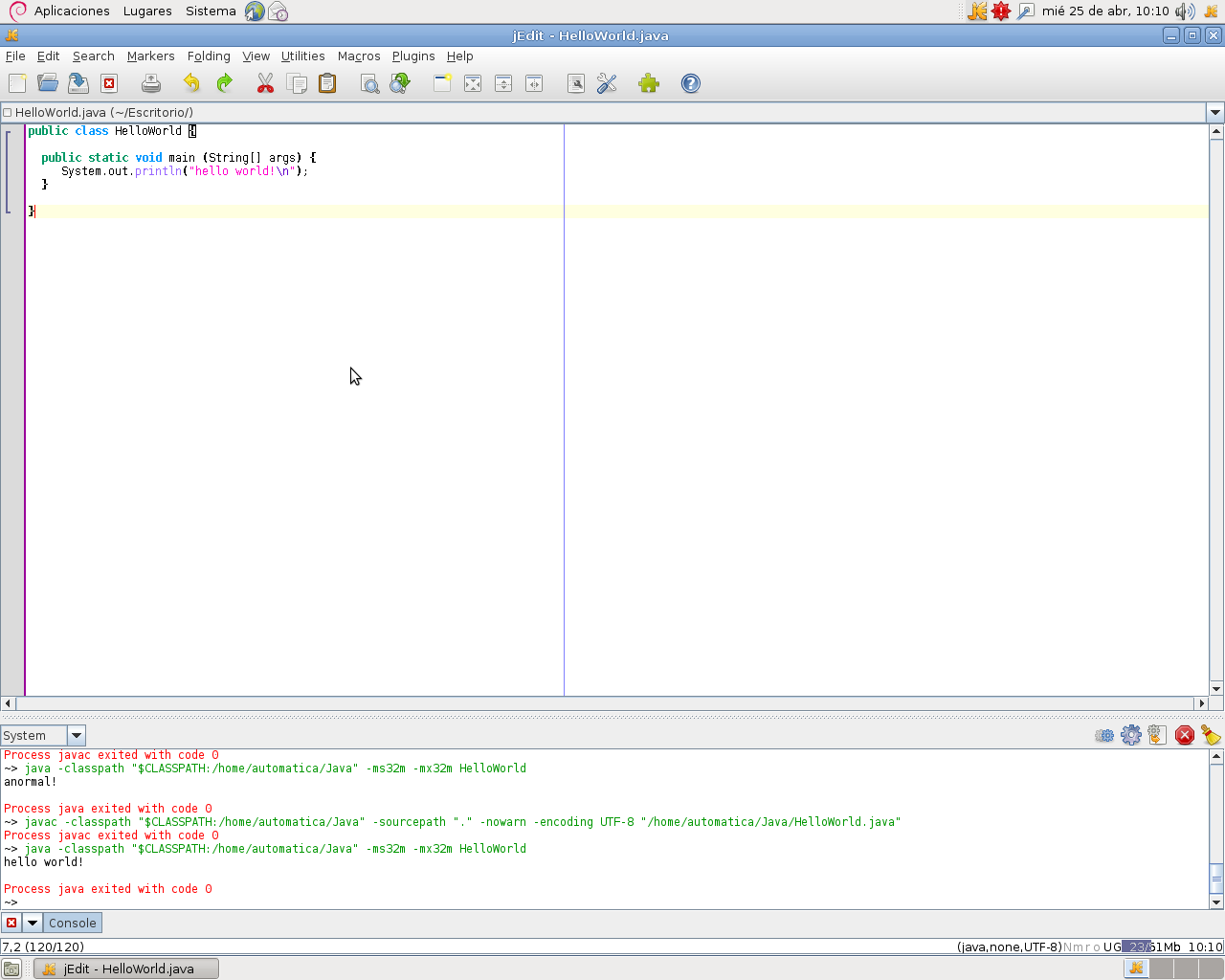The image size is (1225, 980).
Task: Close the current buffer from the toolbar
Action: [x=109, y=83]
